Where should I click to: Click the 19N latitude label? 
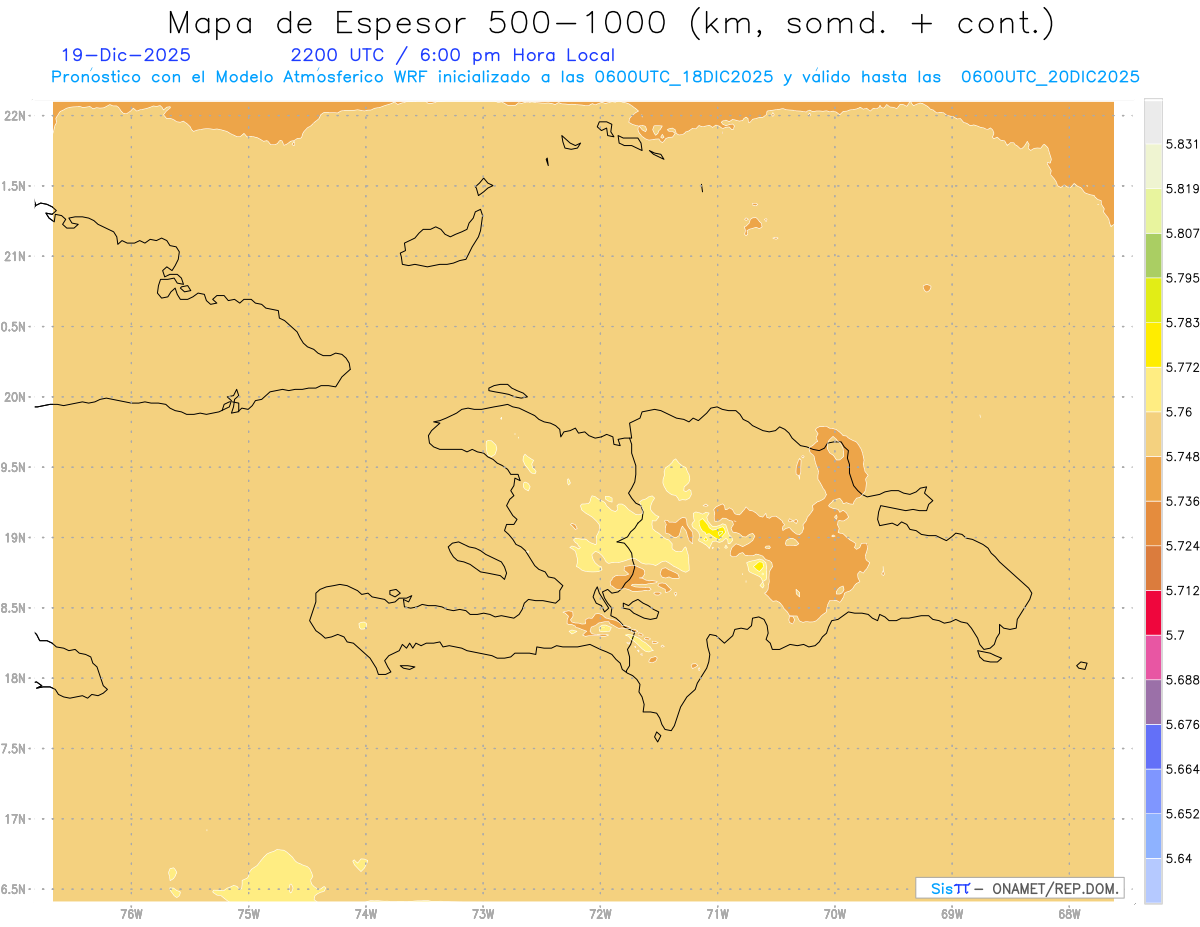(16, 538)
